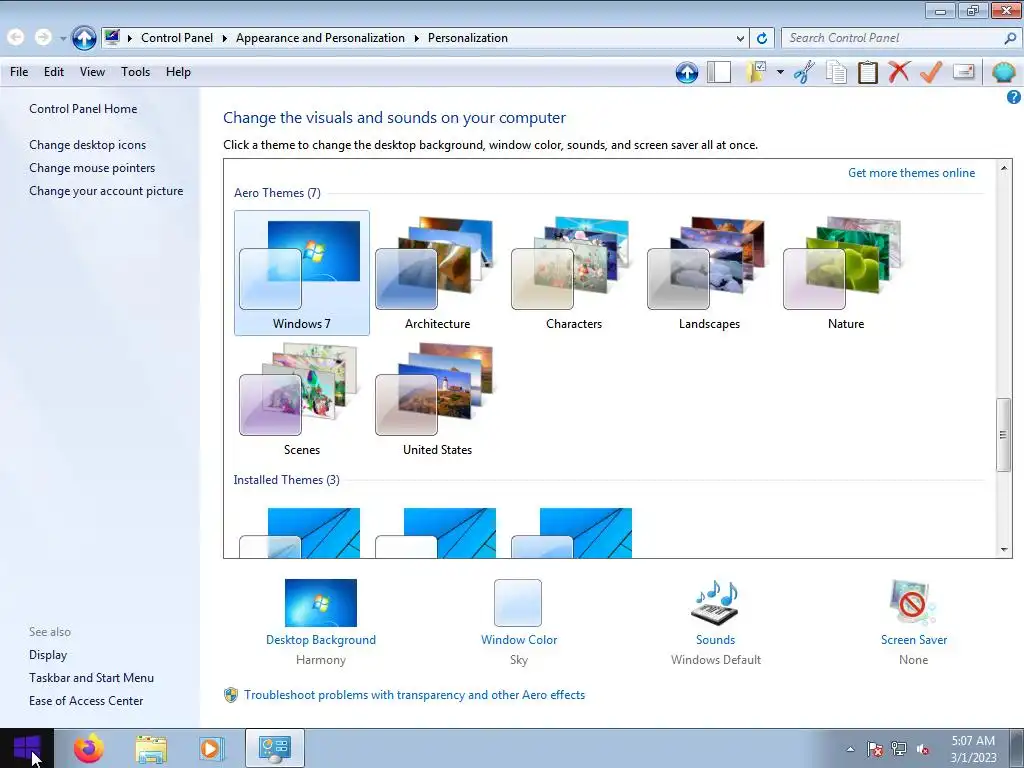Click the Copy pages icon in the toolbar

[x=836, y=72]
